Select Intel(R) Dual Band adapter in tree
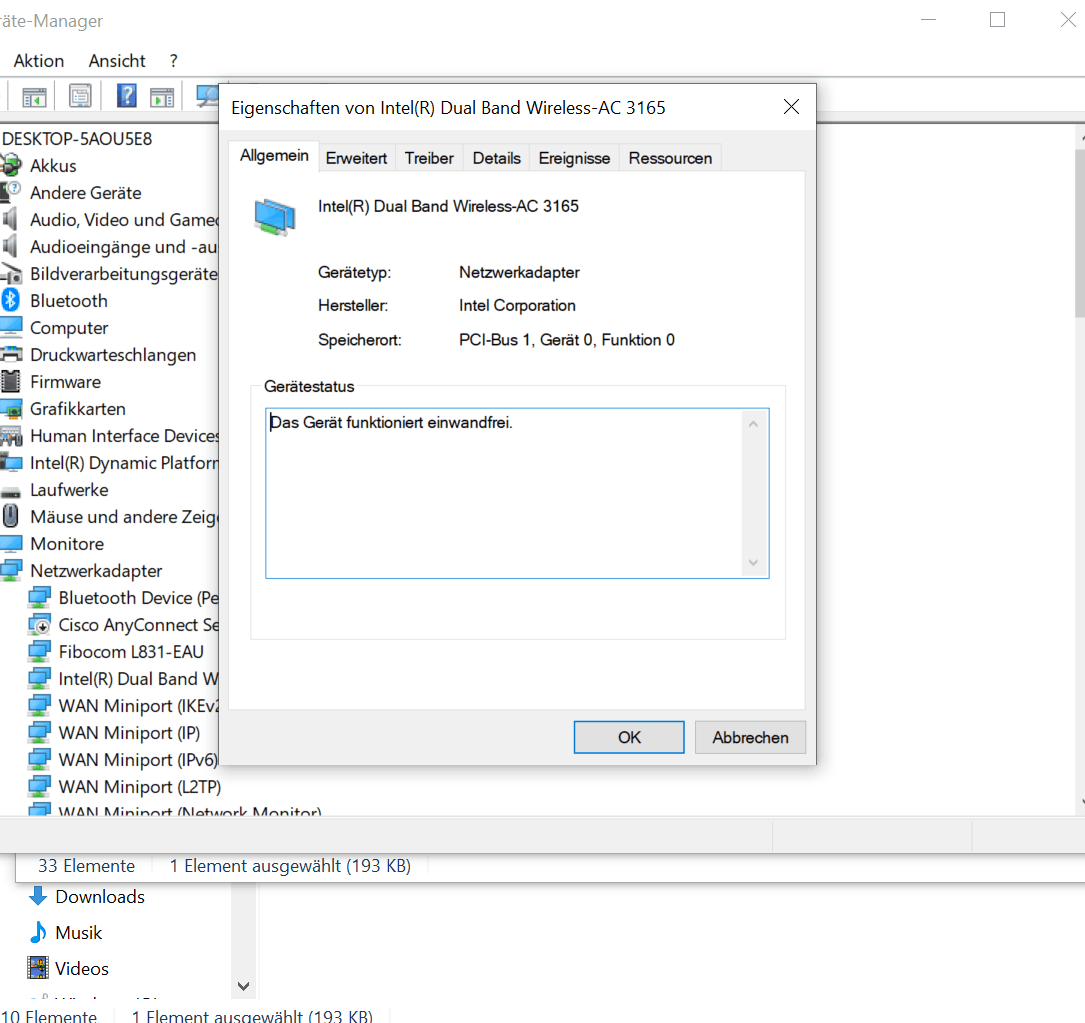 tap(138, 678)
